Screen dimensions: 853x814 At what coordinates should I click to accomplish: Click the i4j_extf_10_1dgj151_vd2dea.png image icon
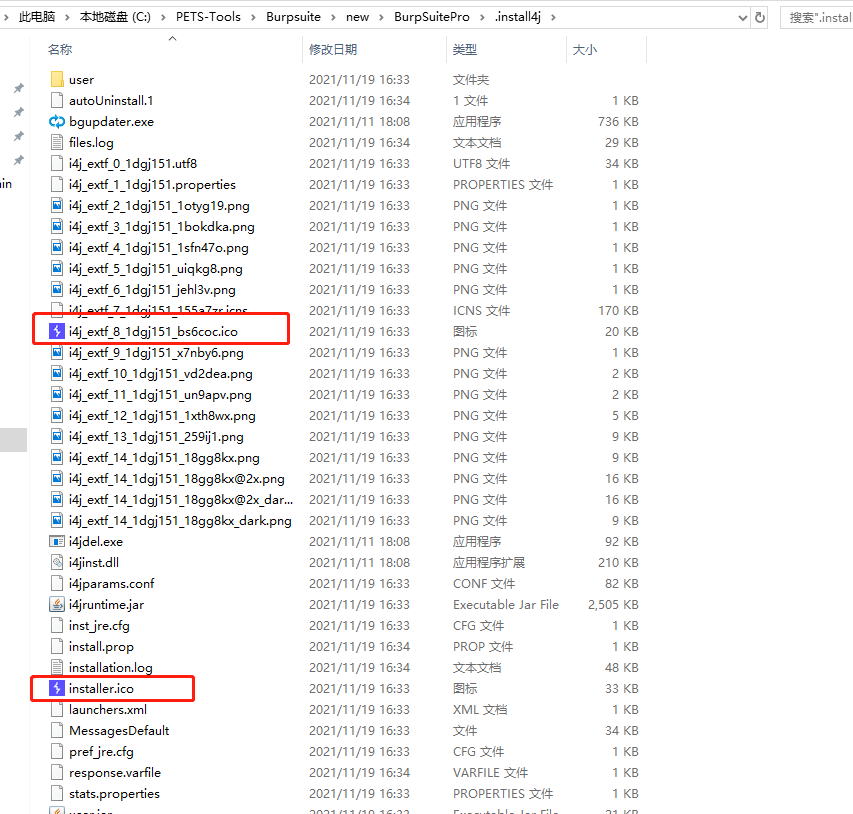[57, 374]
